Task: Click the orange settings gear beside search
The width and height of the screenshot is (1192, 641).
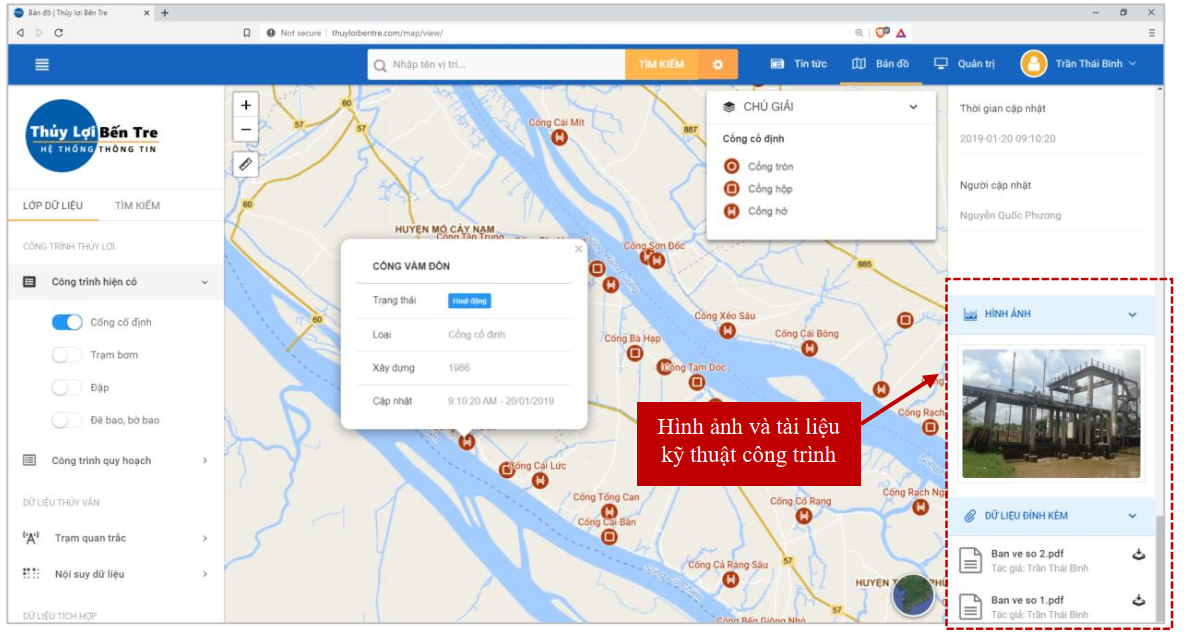Action: pos(717,65)
